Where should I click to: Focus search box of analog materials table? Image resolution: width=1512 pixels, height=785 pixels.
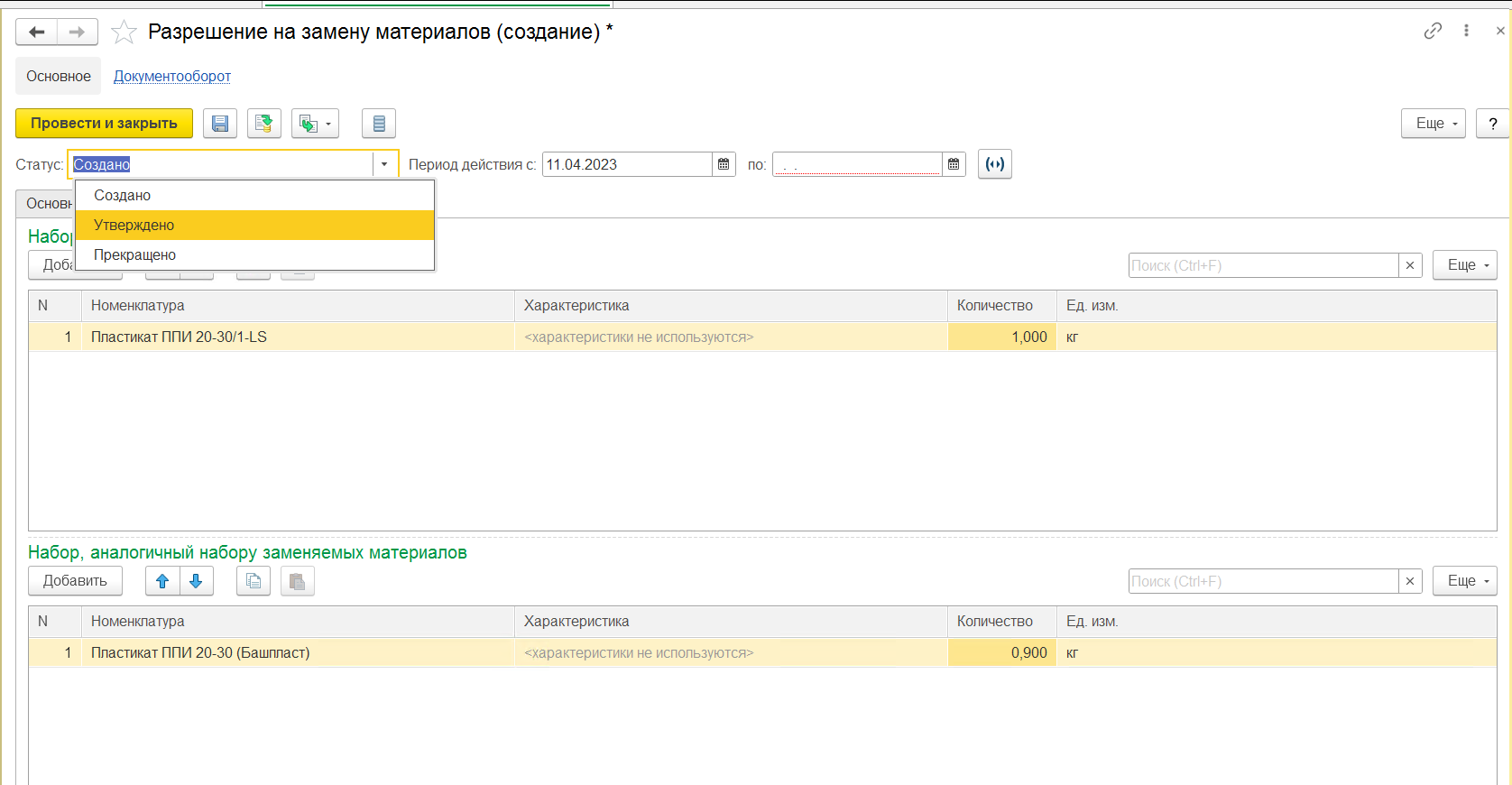tap(1263, 581)
